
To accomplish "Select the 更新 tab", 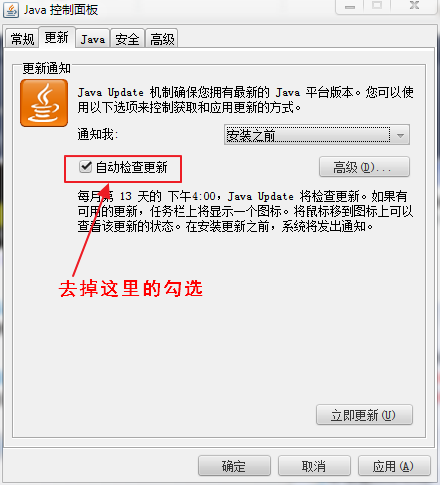I will coord(57,37).
